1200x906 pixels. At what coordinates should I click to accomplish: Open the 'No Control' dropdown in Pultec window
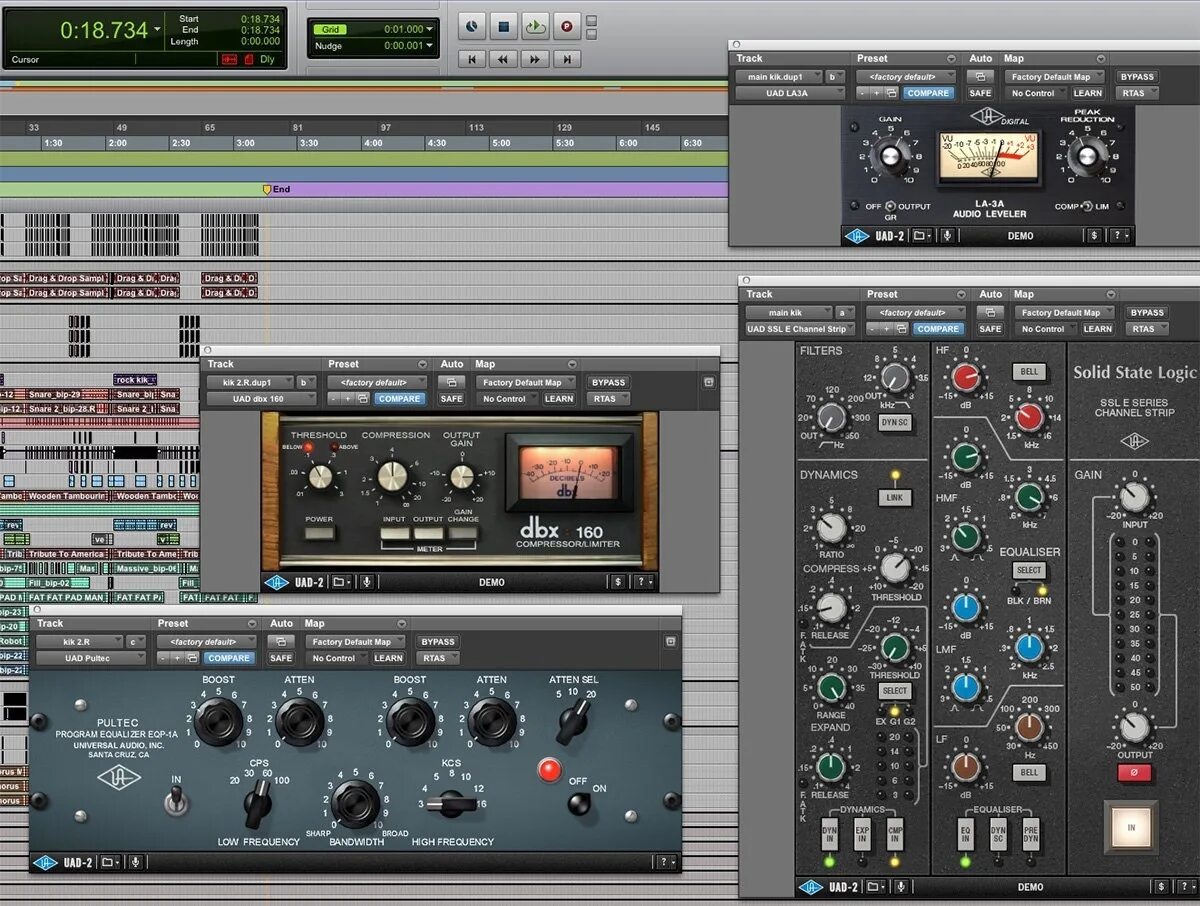pos(337,658)
